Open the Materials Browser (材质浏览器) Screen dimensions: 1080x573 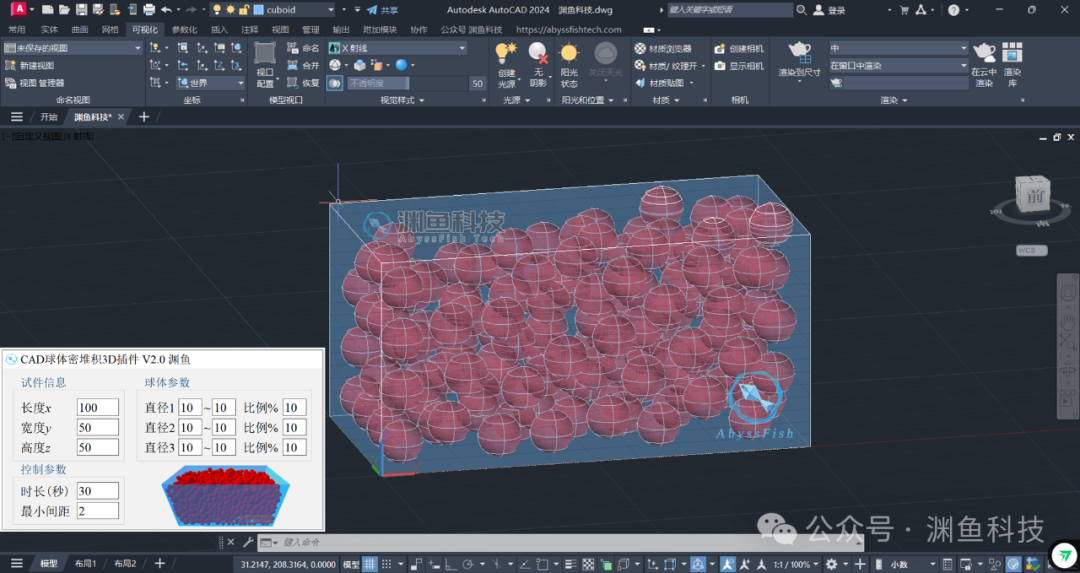[663, 48]
